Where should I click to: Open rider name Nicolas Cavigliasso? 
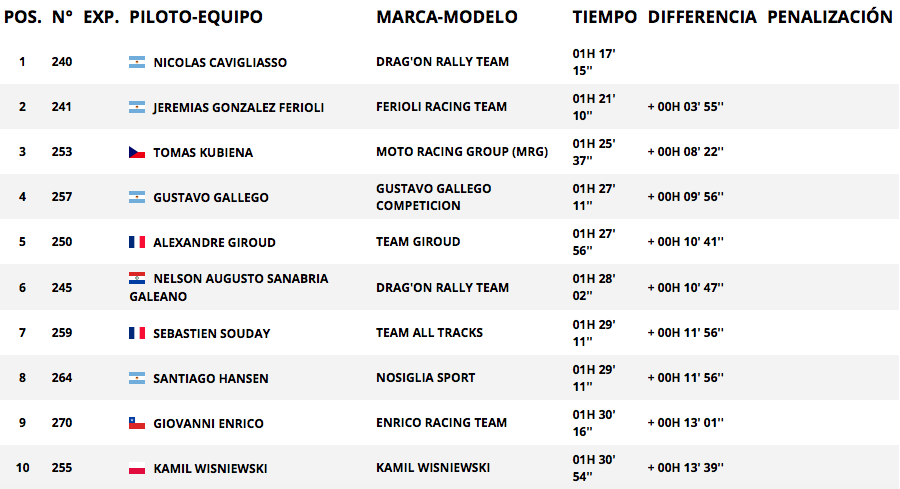(x=220, y=62)
